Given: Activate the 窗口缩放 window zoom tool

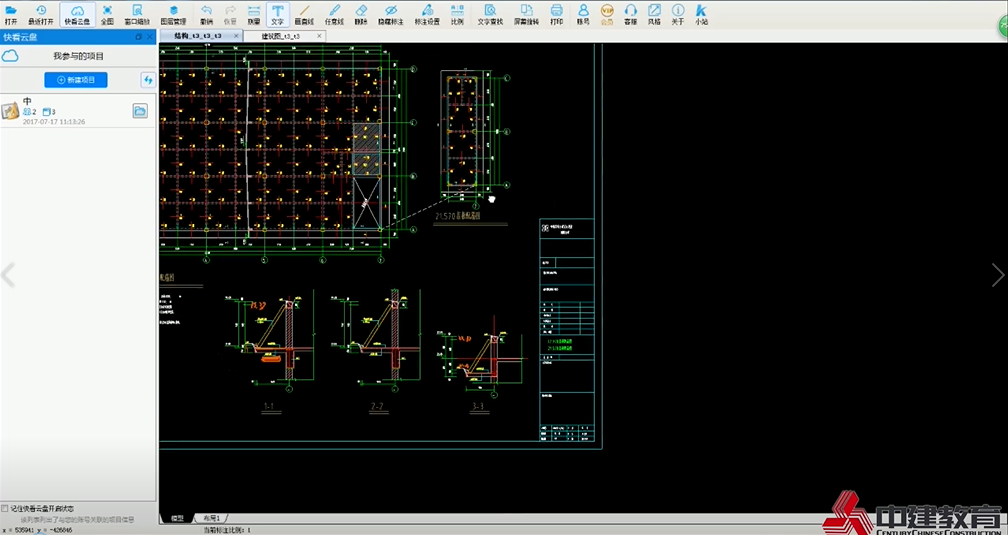Looking at the screenshot, I should point(137,14).
